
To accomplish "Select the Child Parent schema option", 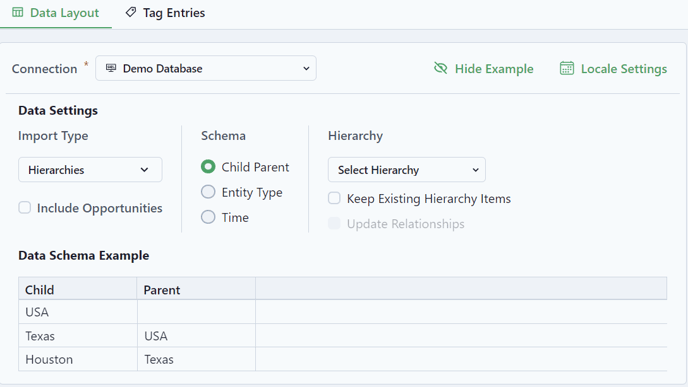I will pos(208,167).
